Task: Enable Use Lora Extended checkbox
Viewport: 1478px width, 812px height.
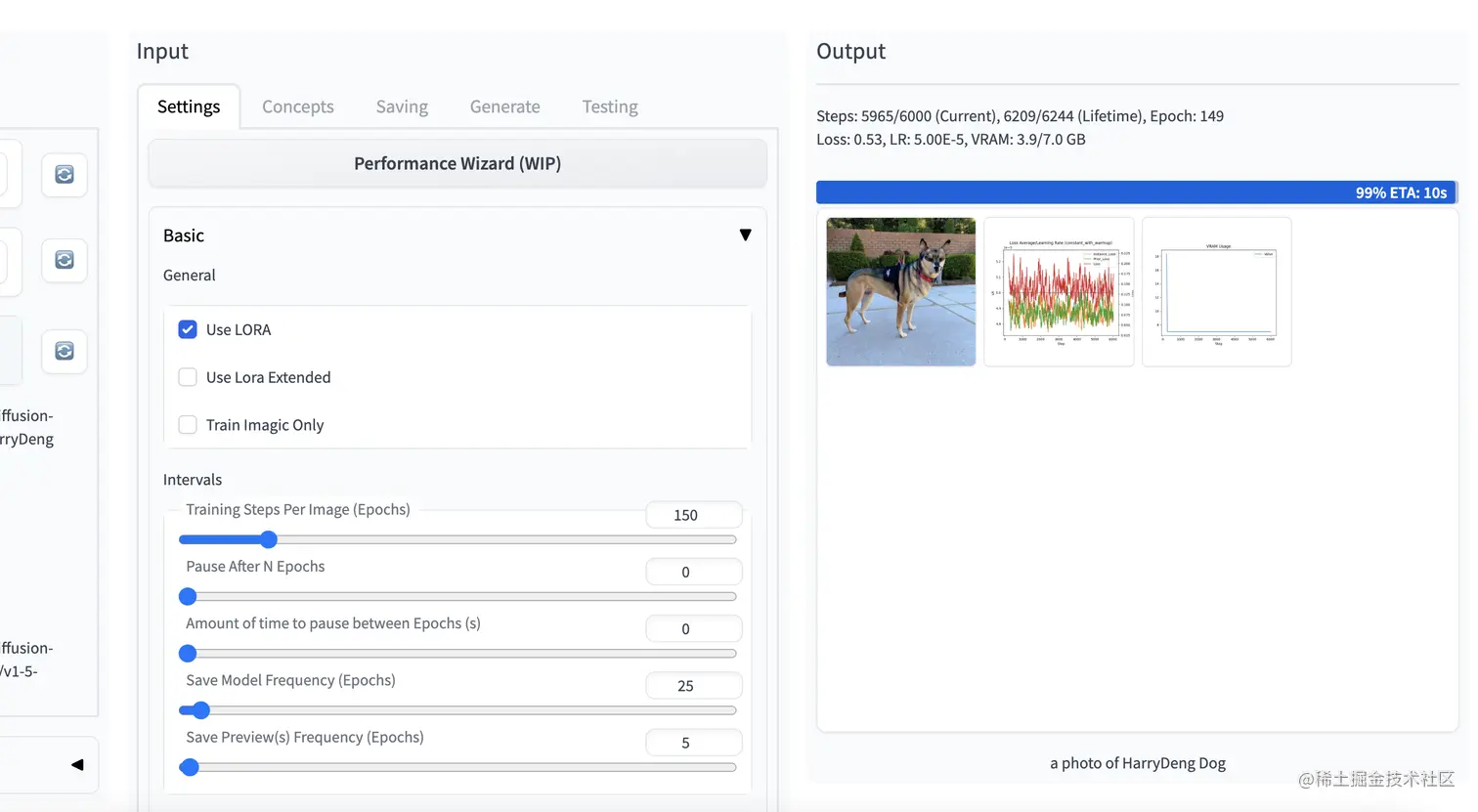Action: [x=188, y=377]
